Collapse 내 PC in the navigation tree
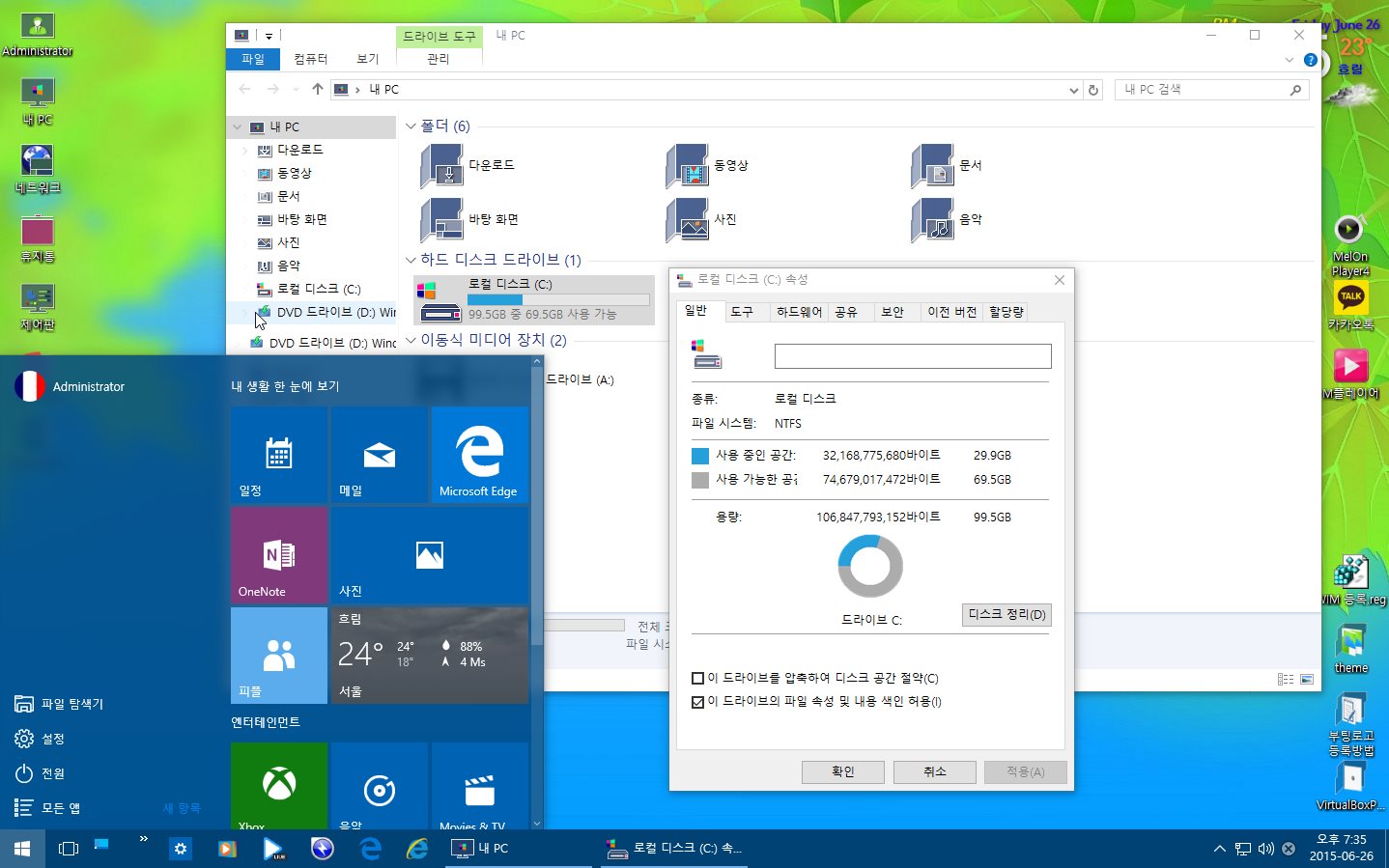This screenshot has height=868, width=1389. point(238,127)
